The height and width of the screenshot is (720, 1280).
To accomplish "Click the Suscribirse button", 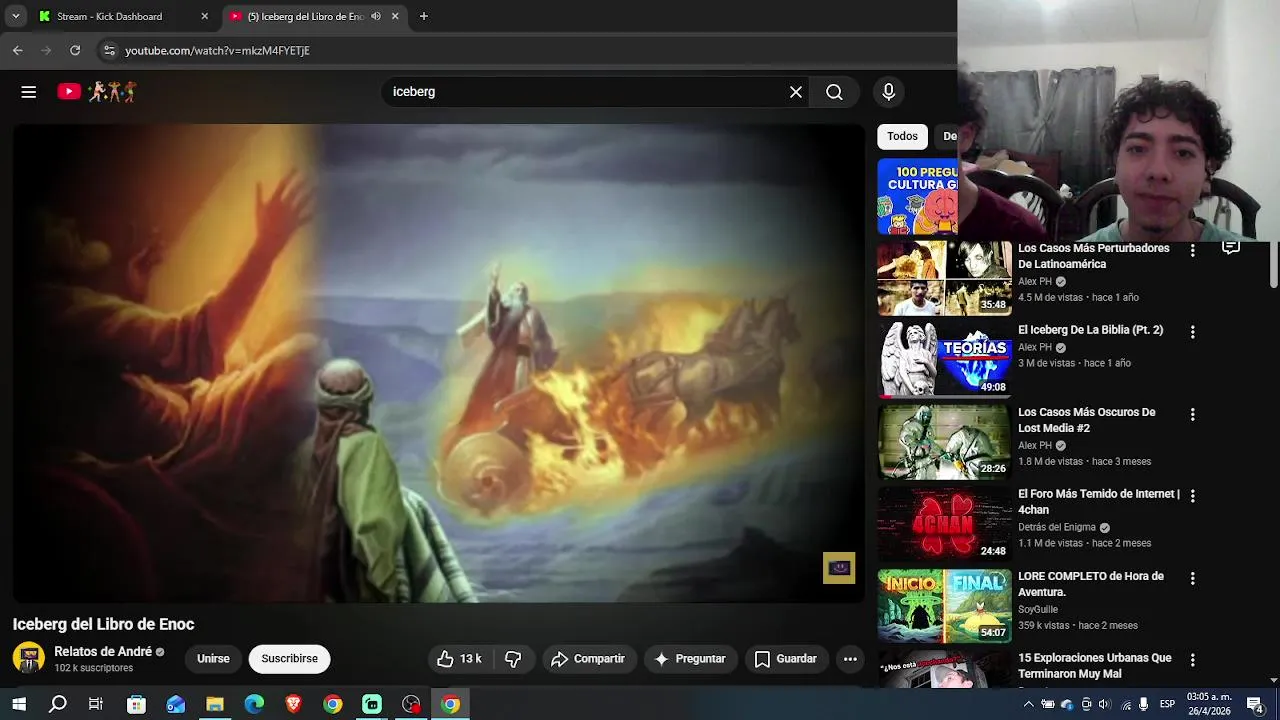I will click(290, 659).
